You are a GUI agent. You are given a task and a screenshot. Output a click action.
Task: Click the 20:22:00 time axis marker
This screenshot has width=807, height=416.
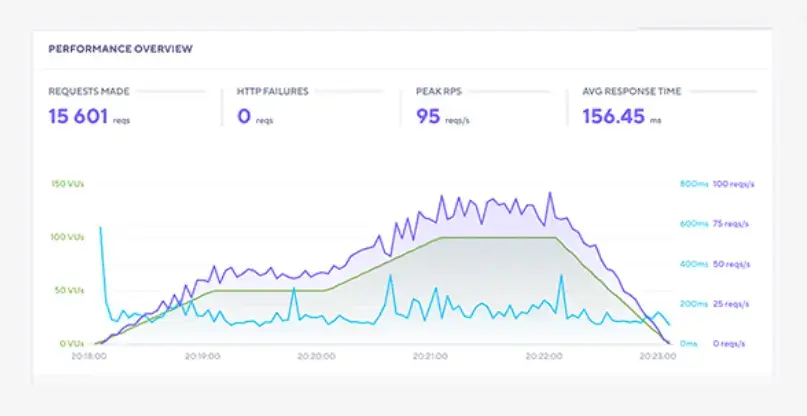[544, 355]
